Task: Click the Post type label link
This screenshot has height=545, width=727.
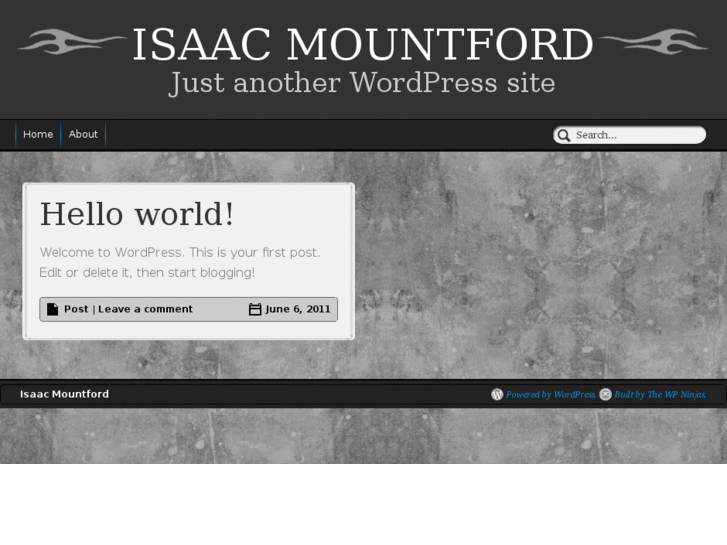Action: [76, 309]
